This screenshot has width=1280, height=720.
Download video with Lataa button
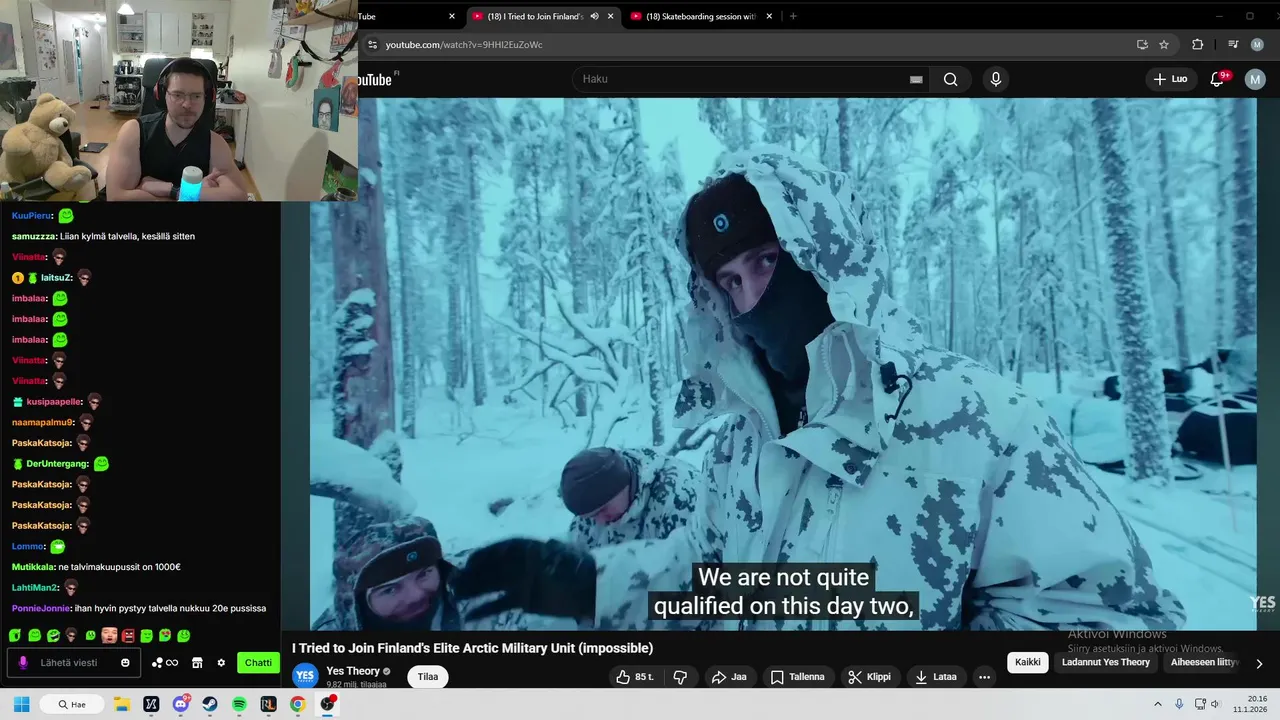(936, 677)
